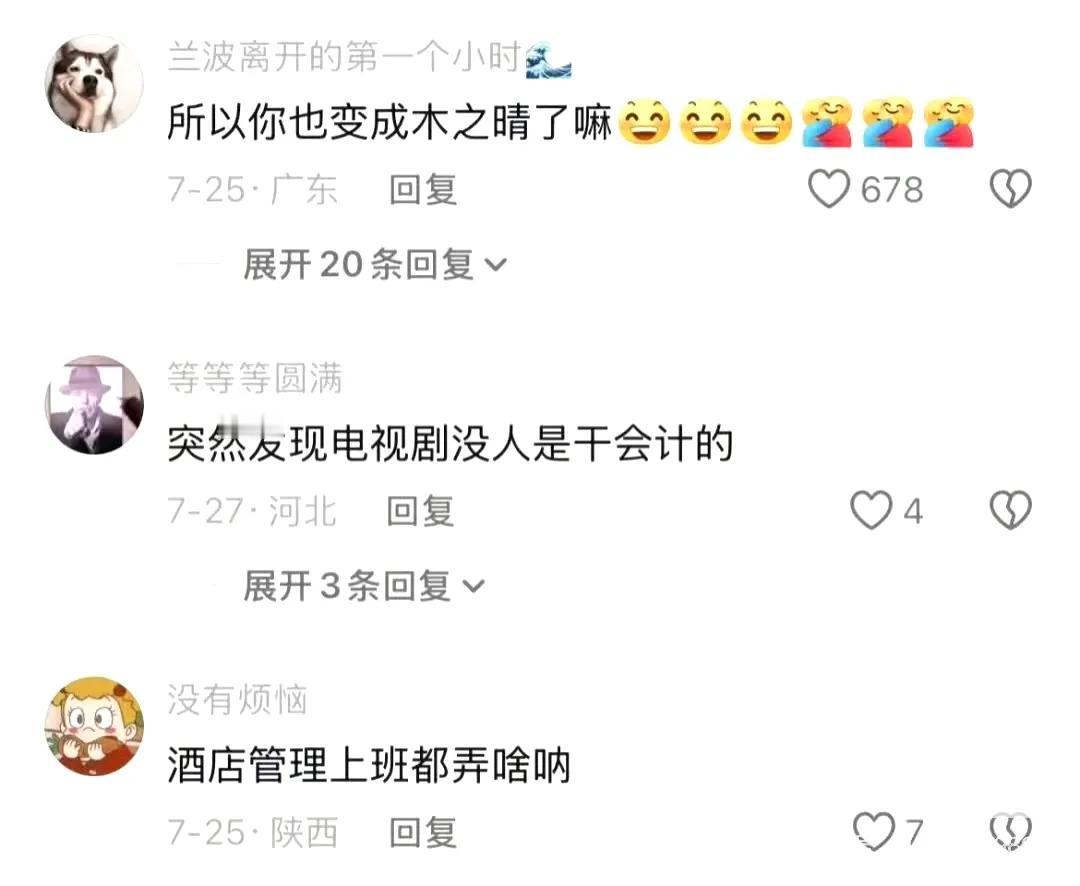This screenshot has width=1080, height=886.
Task: Like the comment about 会计 in TV dramas
Action: 871,511
